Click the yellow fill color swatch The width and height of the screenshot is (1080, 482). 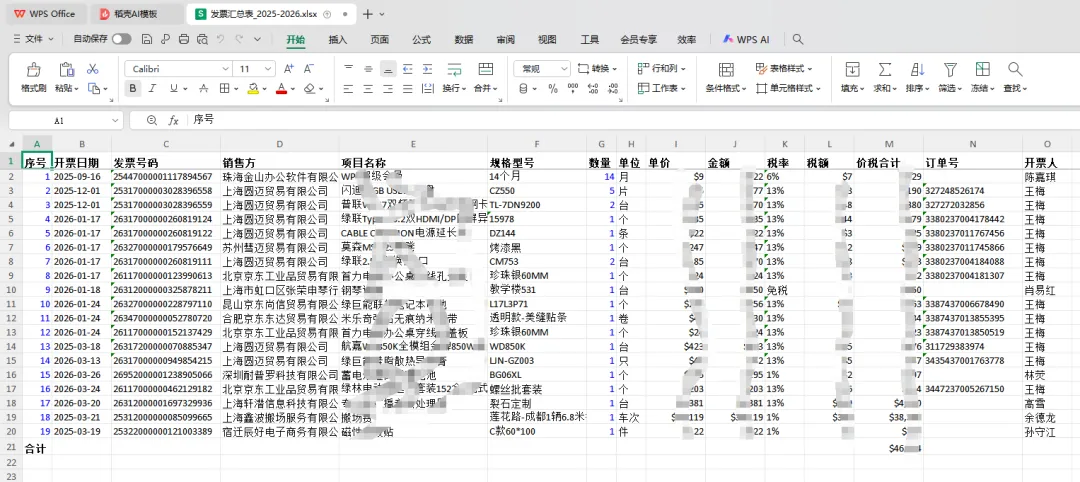coord(253,88)
